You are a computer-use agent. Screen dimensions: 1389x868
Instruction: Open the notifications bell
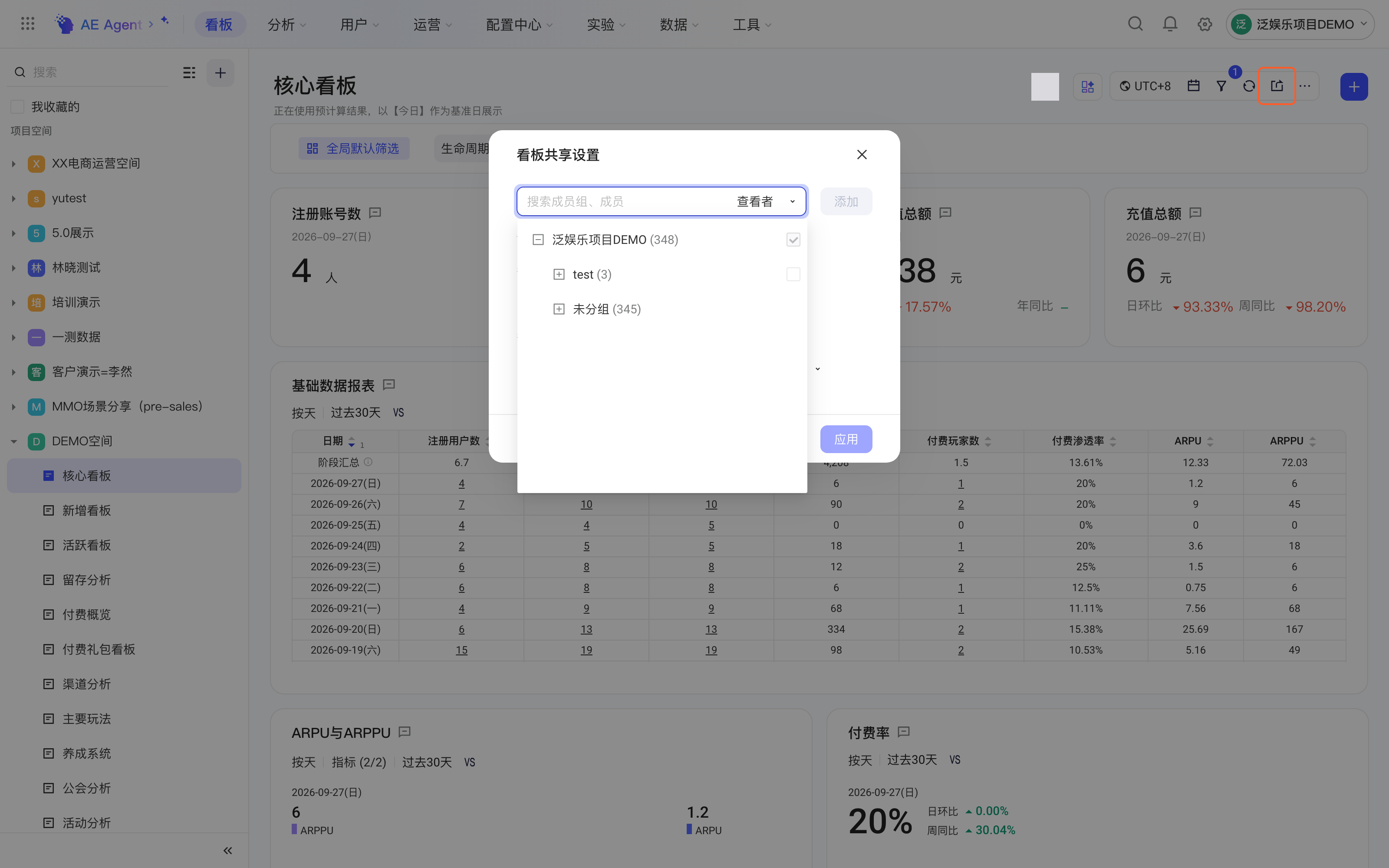tap(1170, 24)
